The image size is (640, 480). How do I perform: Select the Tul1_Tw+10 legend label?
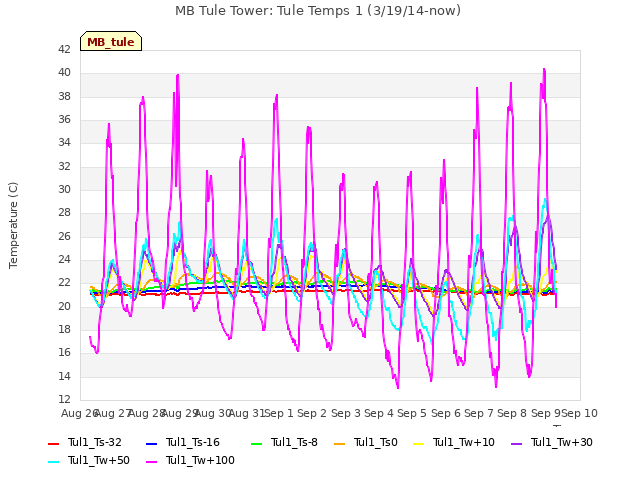click(x=464, y=442)
